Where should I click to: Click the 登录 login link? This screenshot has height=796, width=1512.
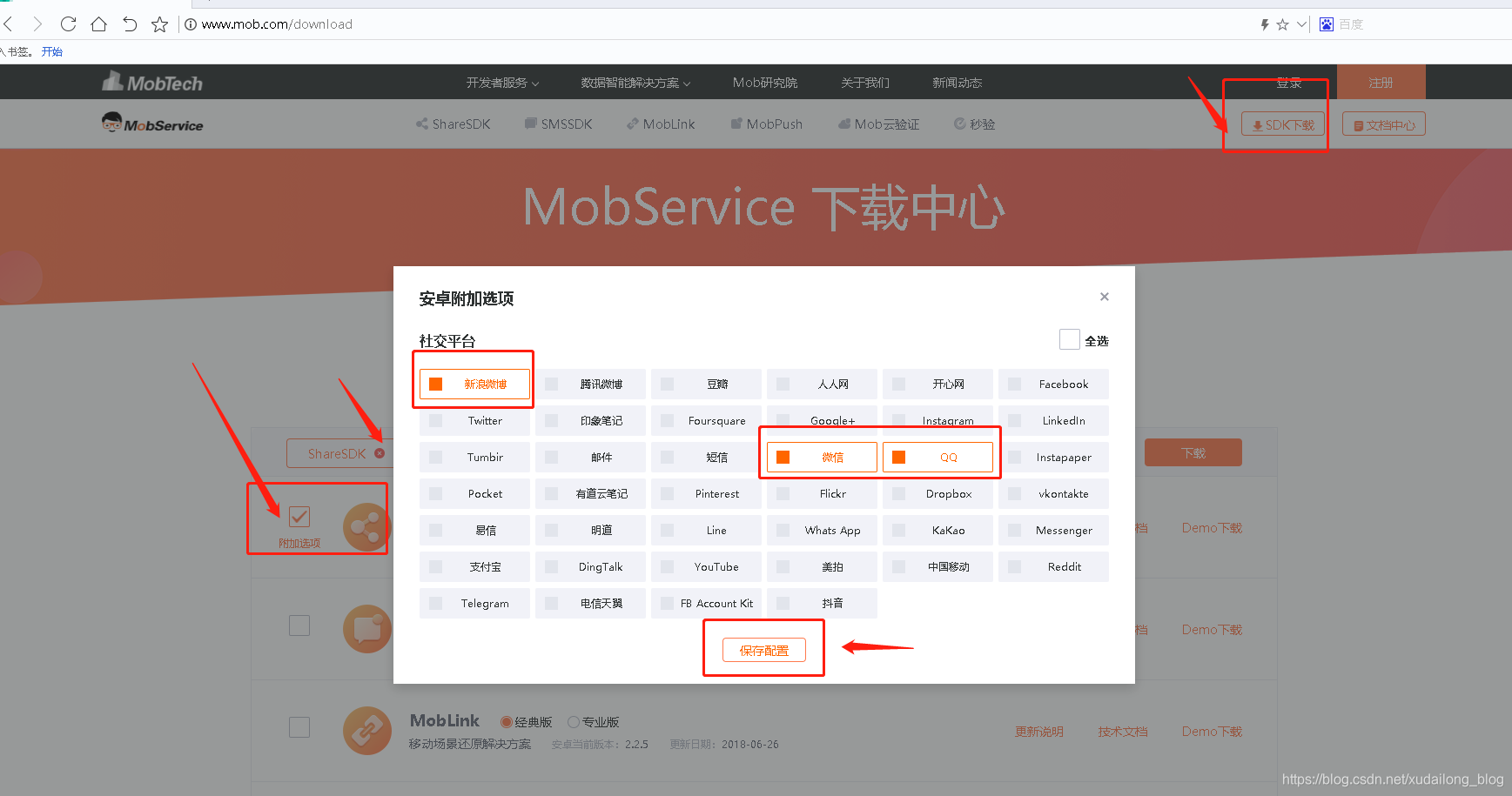tap(1289, 83)
